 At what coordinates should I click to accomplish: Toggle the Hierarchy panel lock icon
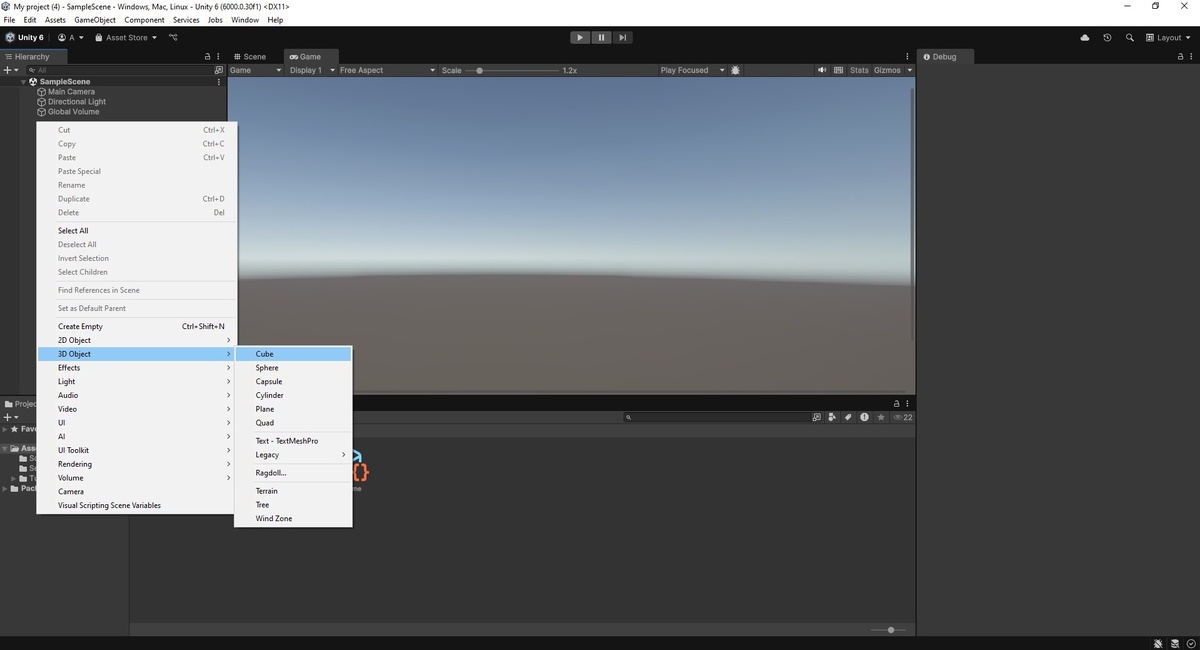[x=207, y=57]
